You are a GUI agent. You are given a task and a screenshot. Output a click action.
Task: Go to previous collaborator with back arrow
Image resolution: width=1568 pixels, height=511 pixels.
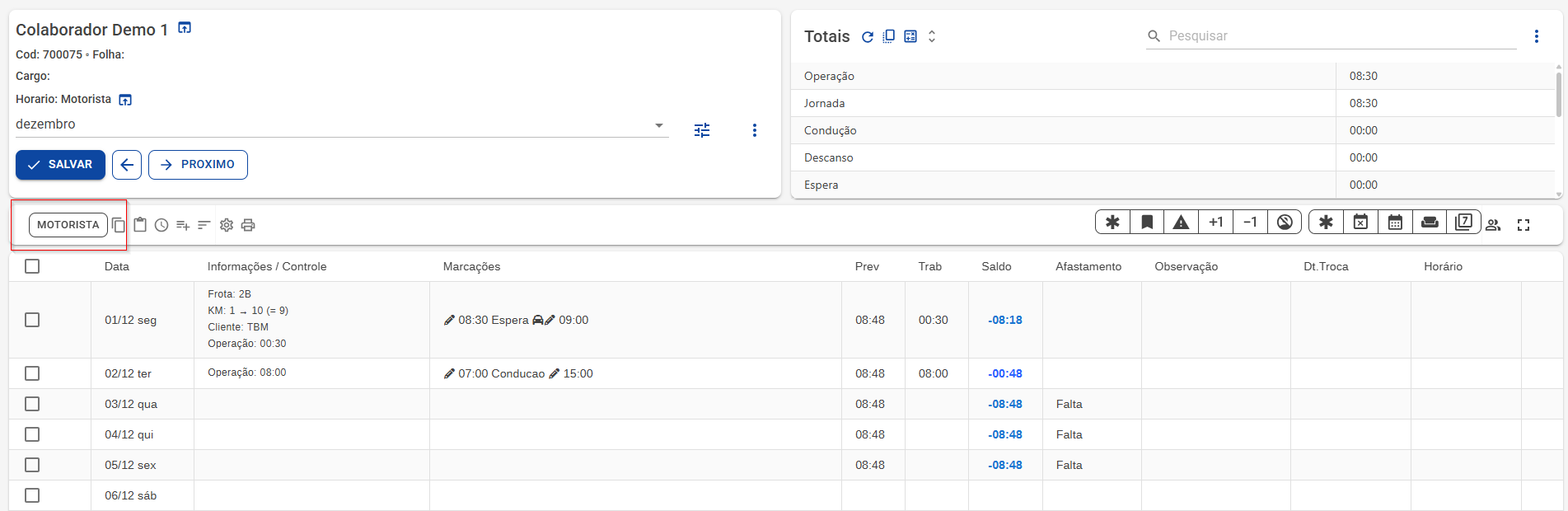tap(127, 165)
